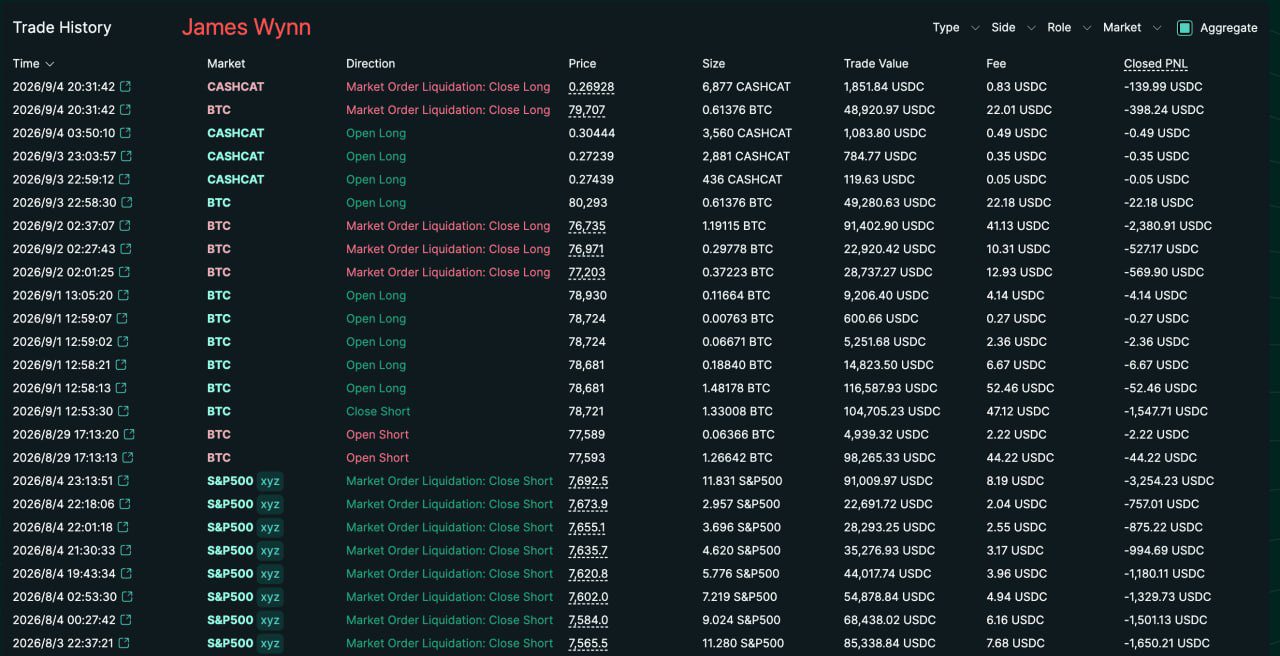Expand the Role filter dropdown

click(1069, 28)
